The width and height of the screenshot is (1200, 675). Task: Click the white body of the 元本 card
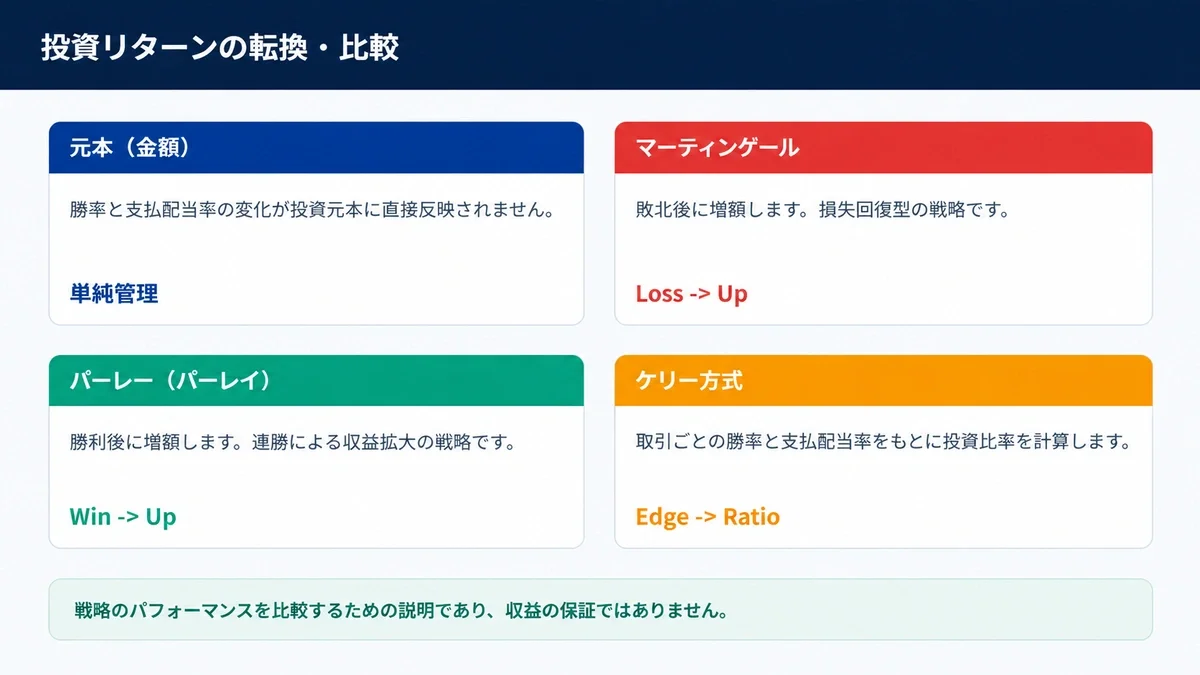316,250
